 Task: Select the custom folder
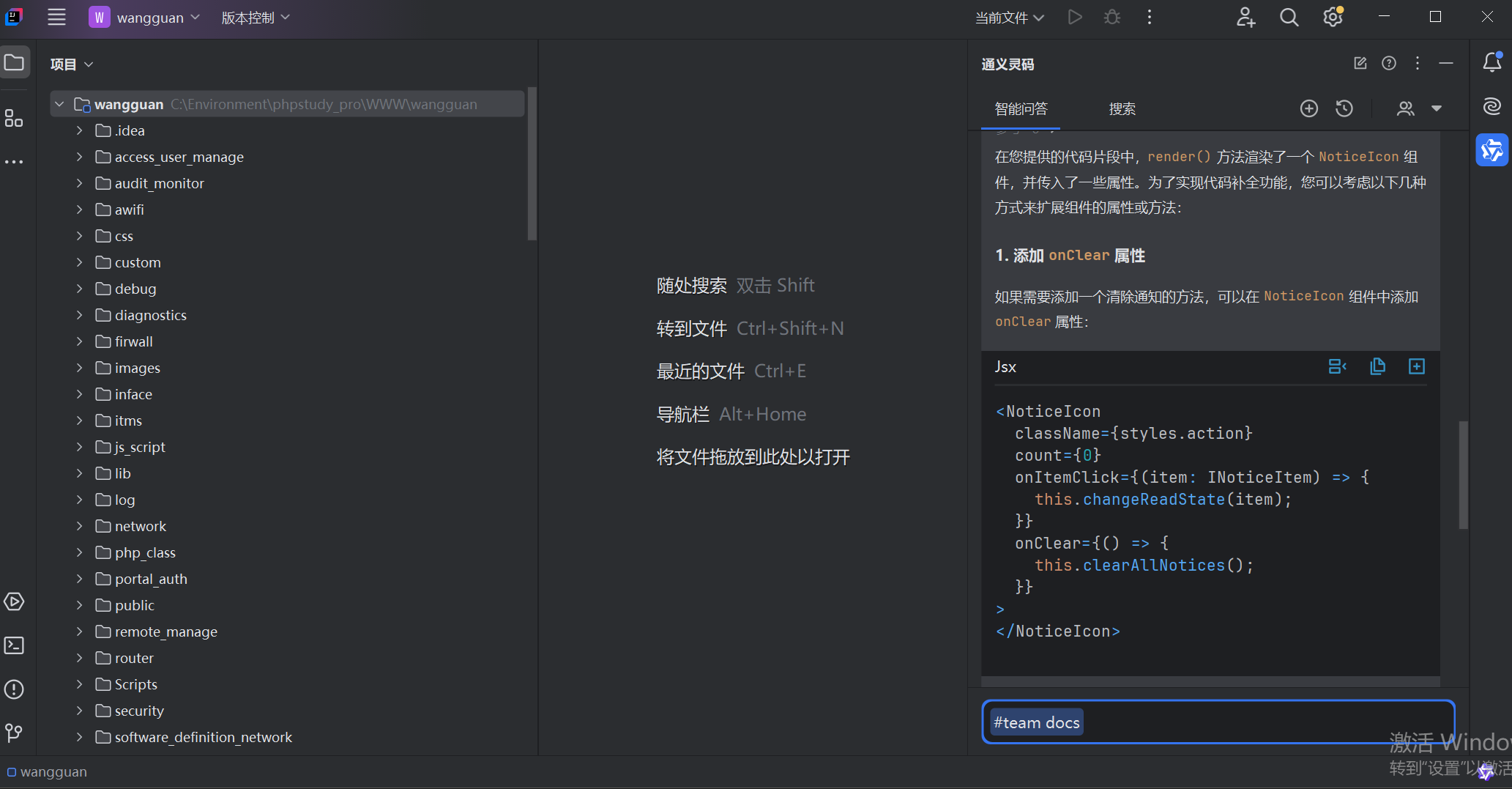click(138, 262)
